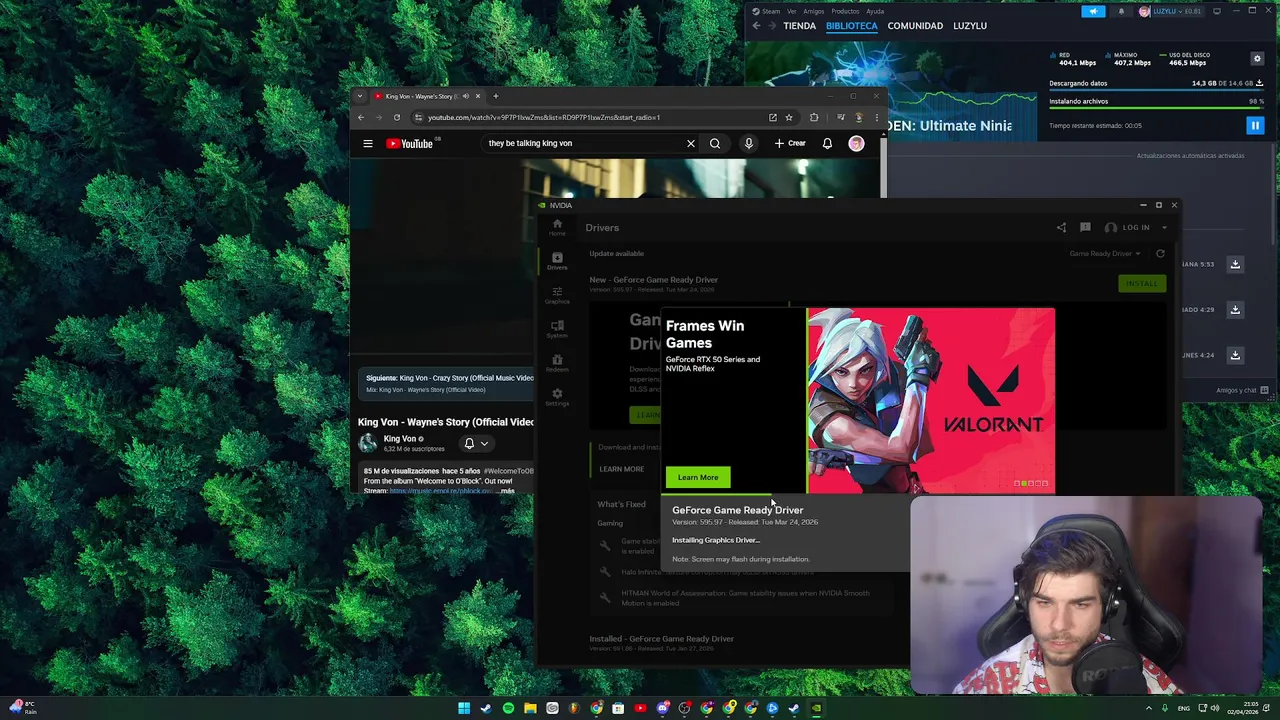
Task: Click LOG IN in the NVIDIA app
Action: pyautogui.click(x=1136, y=228)
